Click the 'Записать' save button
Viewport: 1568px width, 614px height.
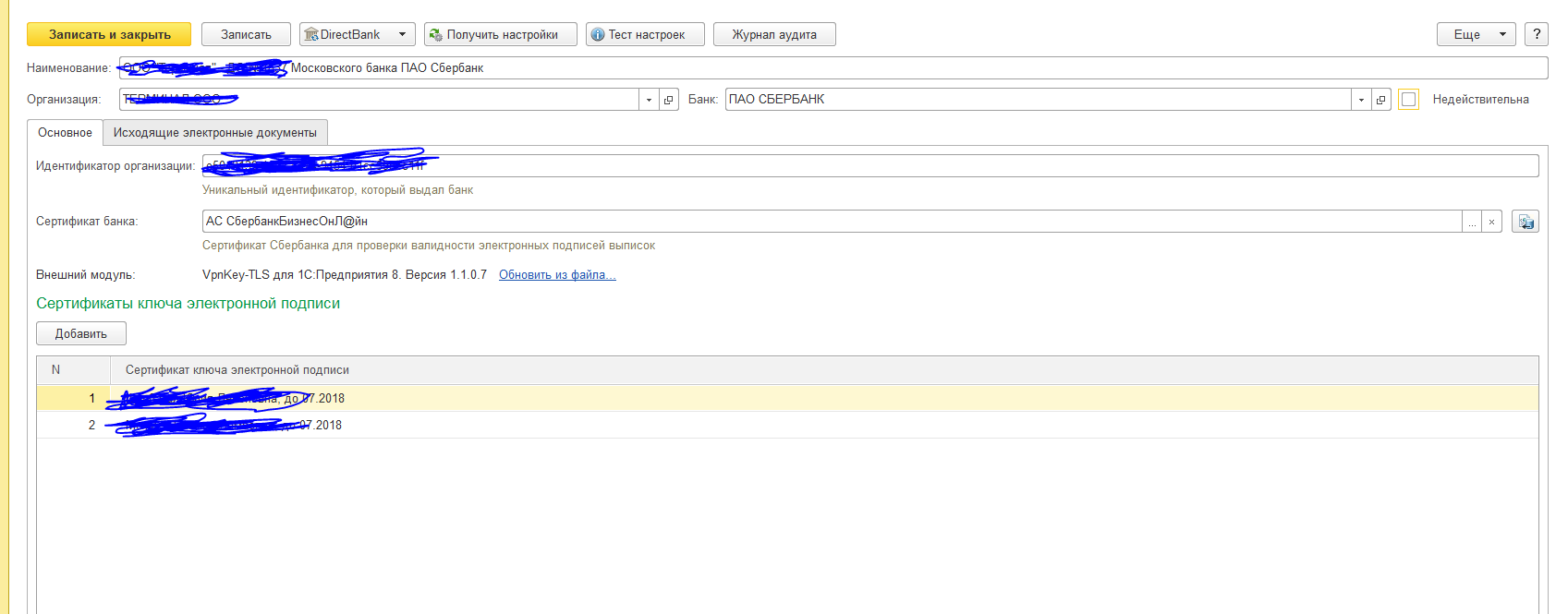[x=246, y=34]
